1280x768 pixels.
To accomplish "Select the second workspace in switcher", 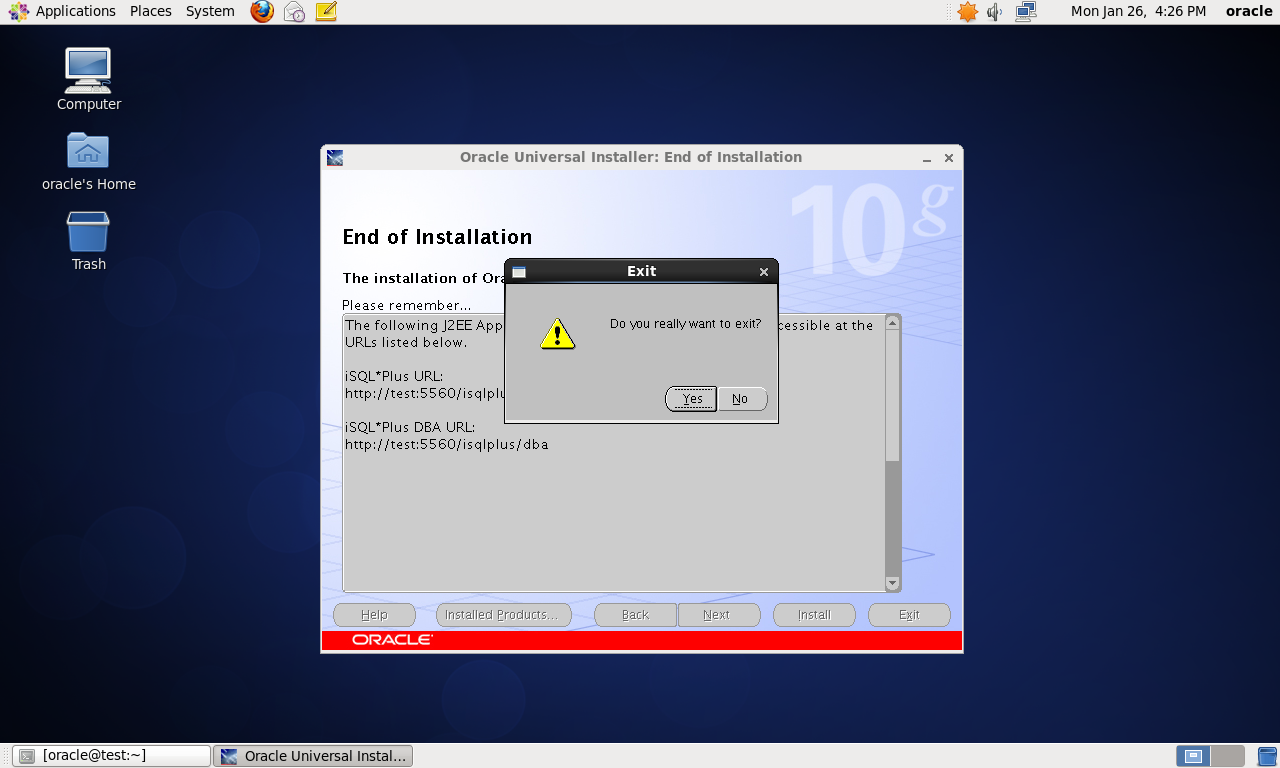I will pyautogui.click(x=1228, y=756).
